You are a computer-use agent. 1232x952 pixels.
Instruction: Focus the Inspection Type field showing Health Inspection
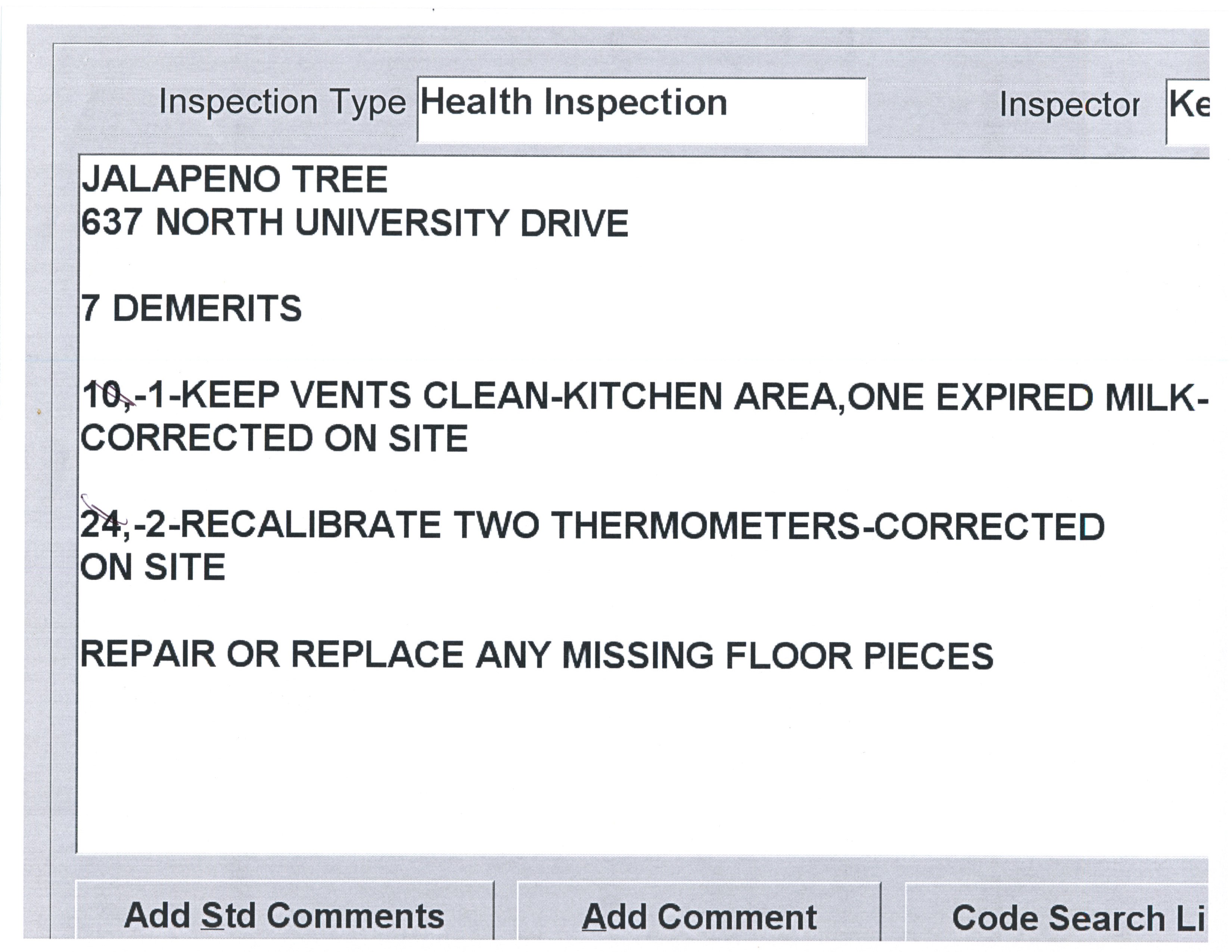click(x=641, y=111)
